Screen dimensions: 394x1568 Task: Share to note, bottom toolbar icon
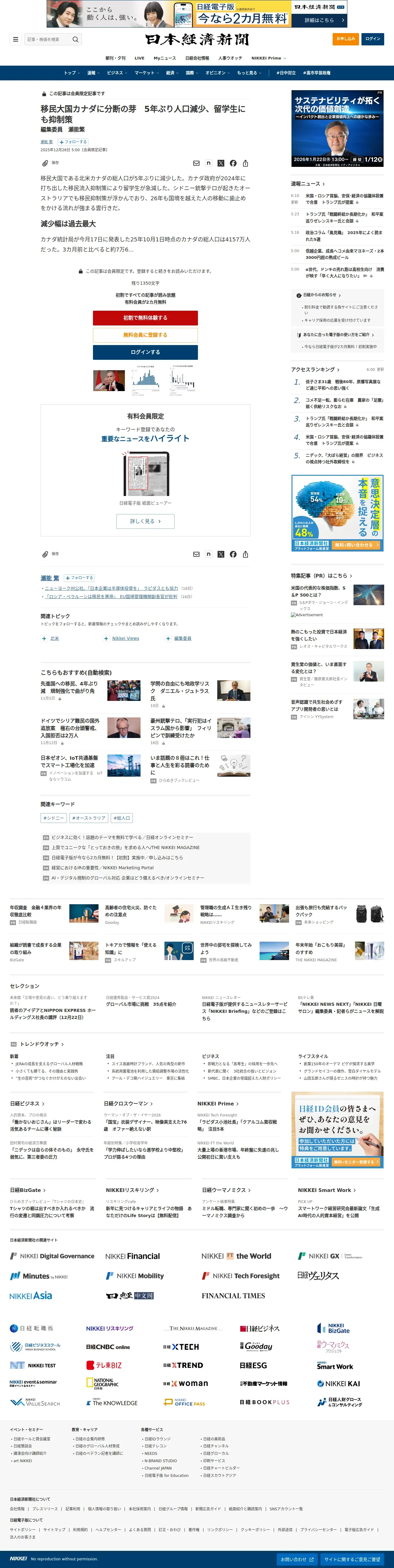pyautogui.click(x=208, y=554)
